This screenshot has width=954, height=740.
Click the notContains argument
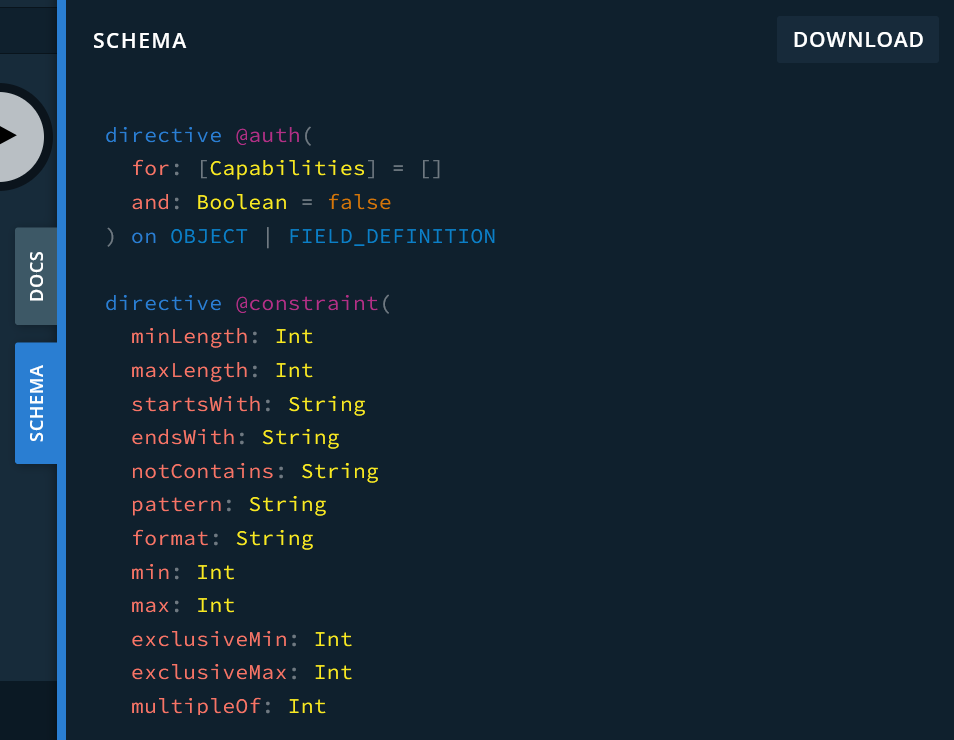[203, 472]
